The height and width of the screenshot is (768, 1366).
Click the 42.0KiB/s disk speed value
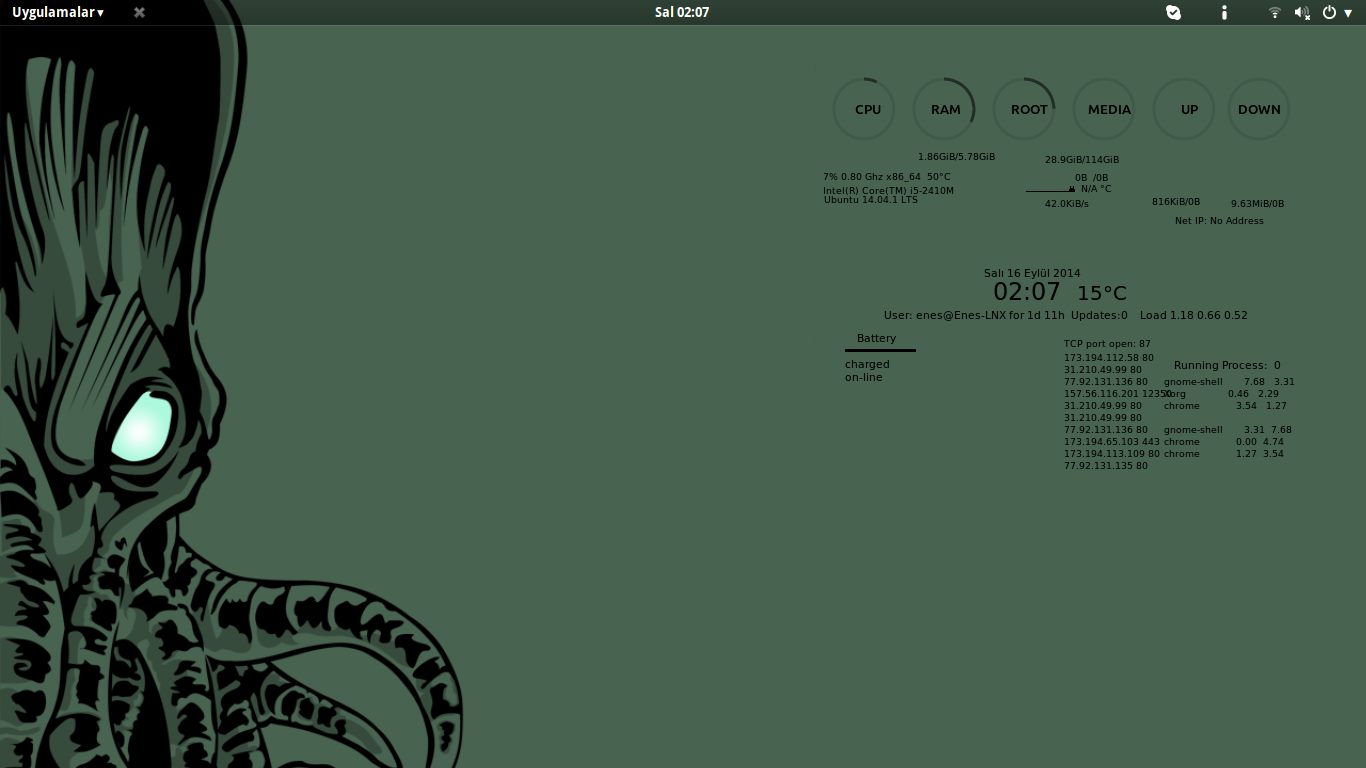(1067, 204)
